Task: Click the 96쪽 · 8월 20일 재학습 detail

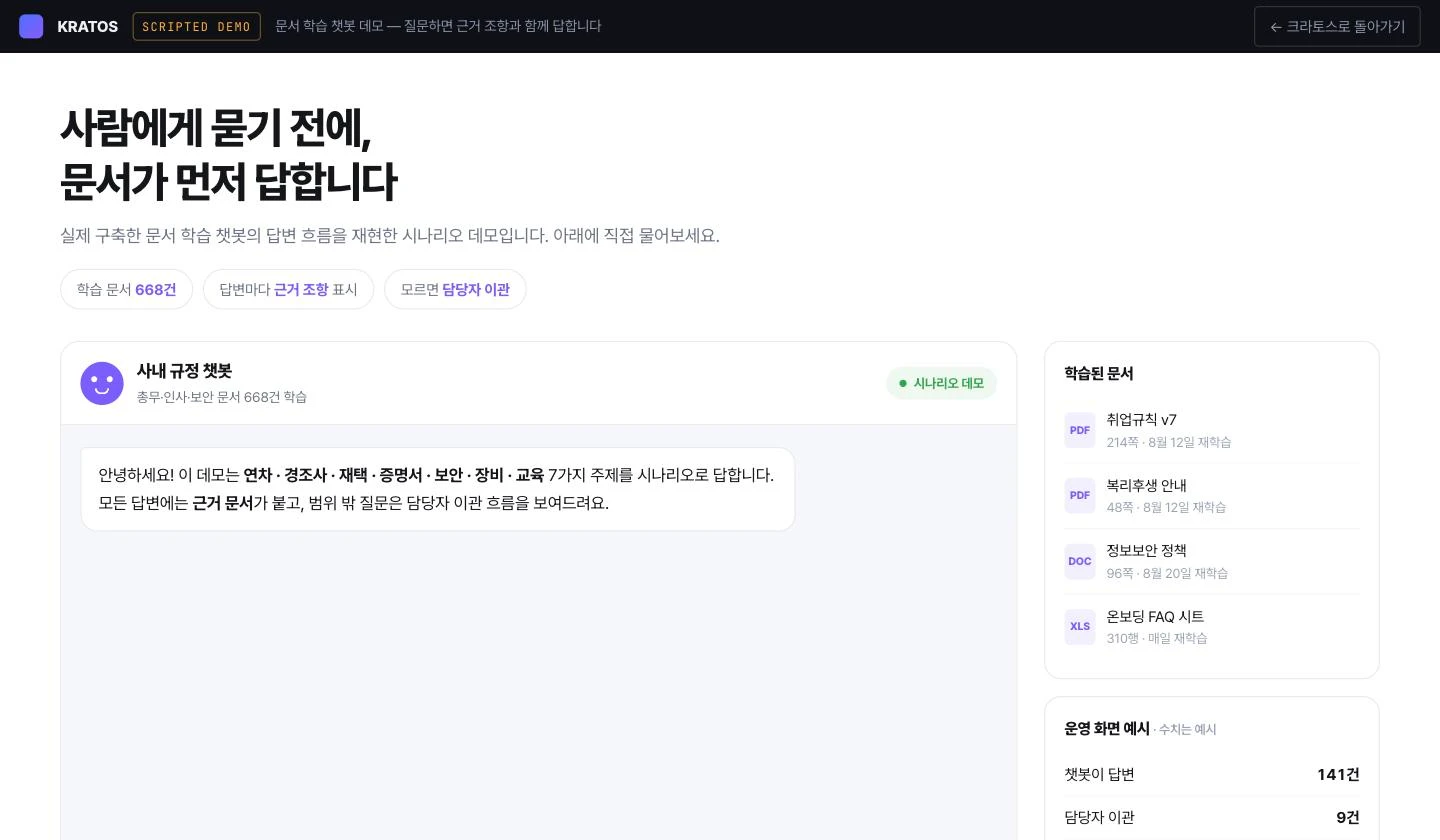Action: (x=1167, y=573)
